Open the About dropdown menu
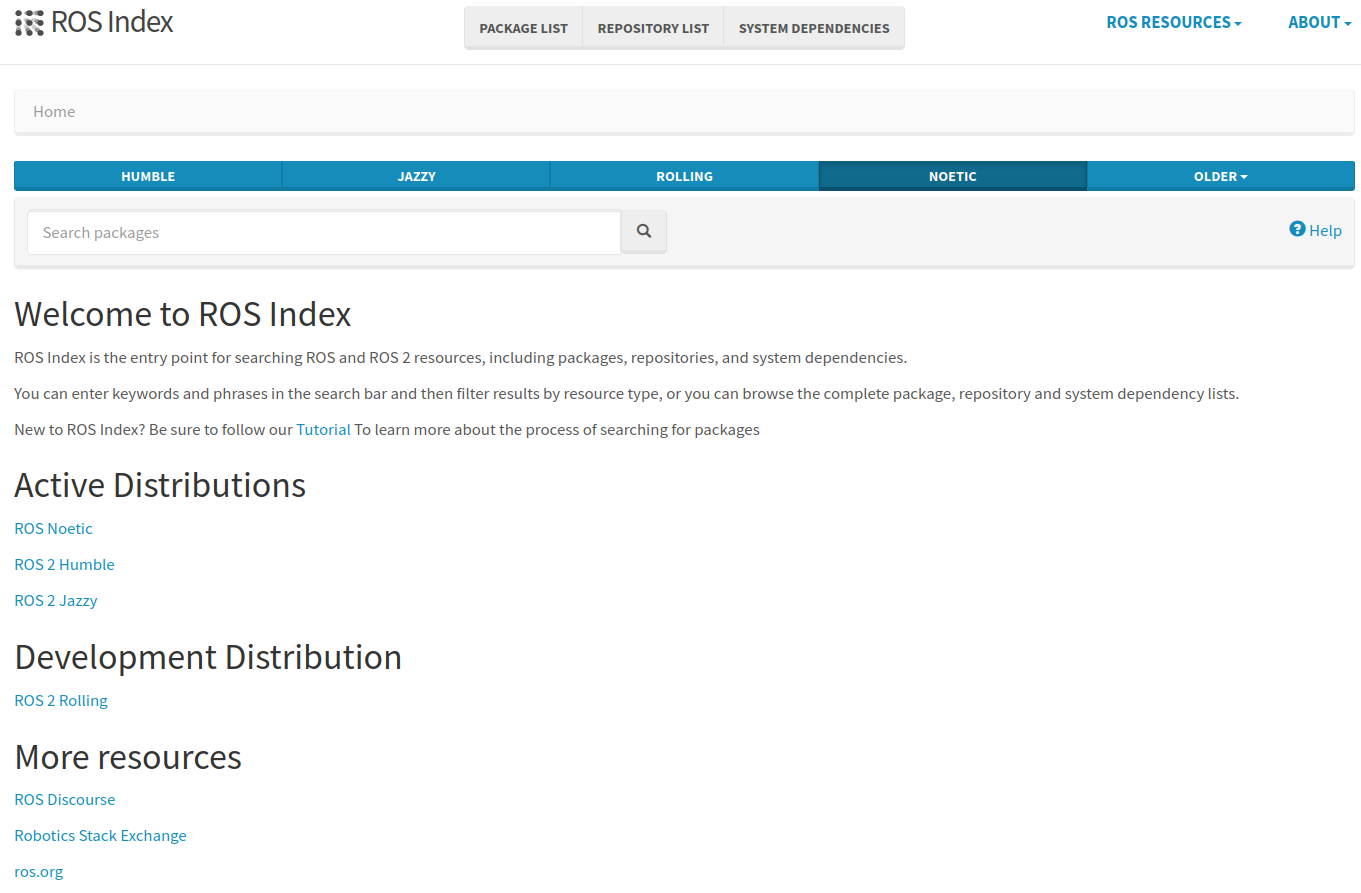 coord(1319,22)
